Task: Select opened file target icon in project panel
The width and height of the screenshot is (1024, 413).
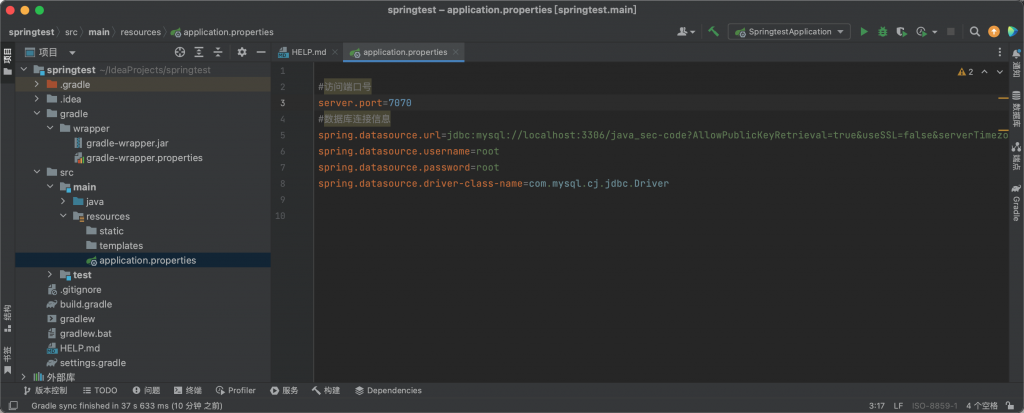Action: click(x=180, y=52)
